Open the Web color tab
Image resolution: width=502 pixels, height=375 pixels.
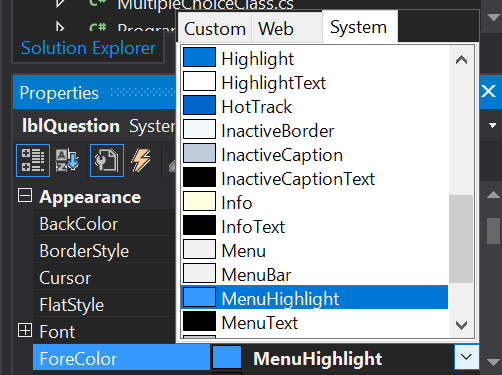[x=287, y=28]
